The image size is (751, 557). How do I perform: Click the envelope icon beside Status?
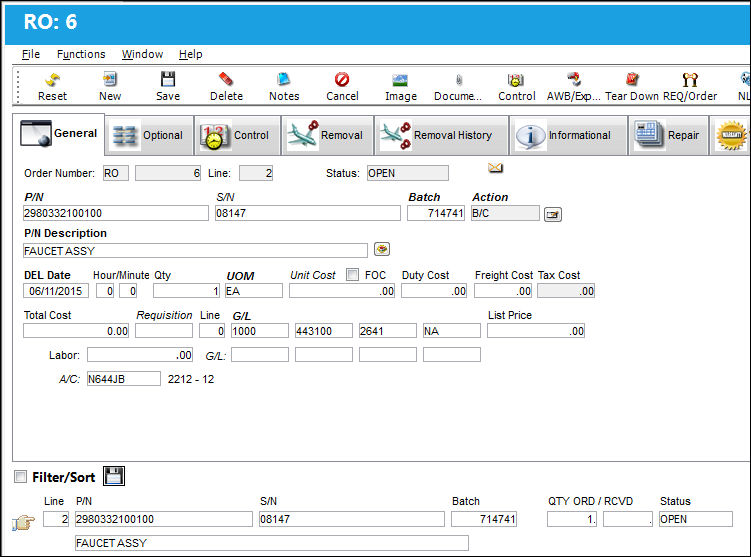pos(495,168)
